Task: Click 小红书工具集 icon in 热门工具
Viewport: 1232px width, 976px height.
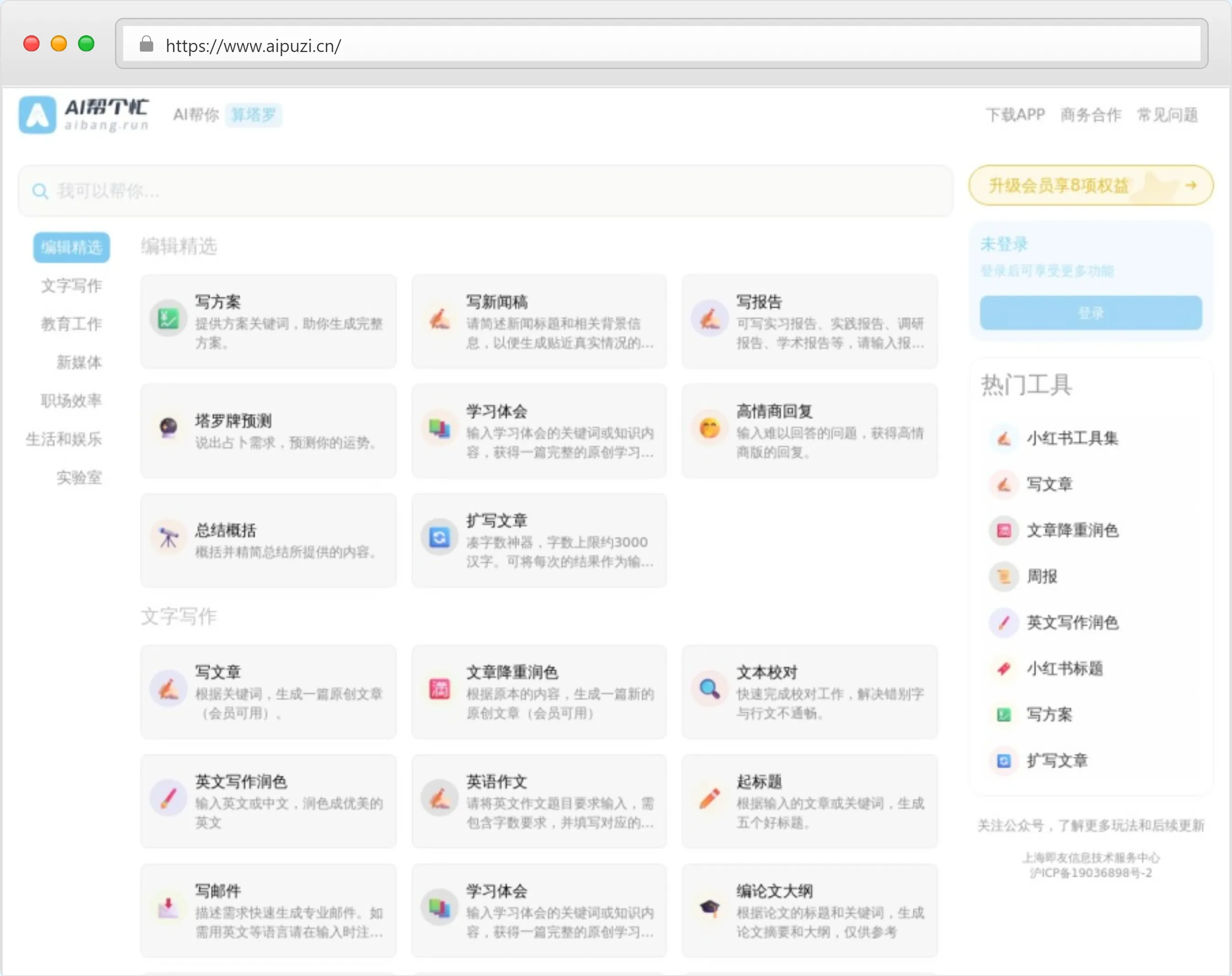Action: pyautogui.click(x=1003, y=439)
